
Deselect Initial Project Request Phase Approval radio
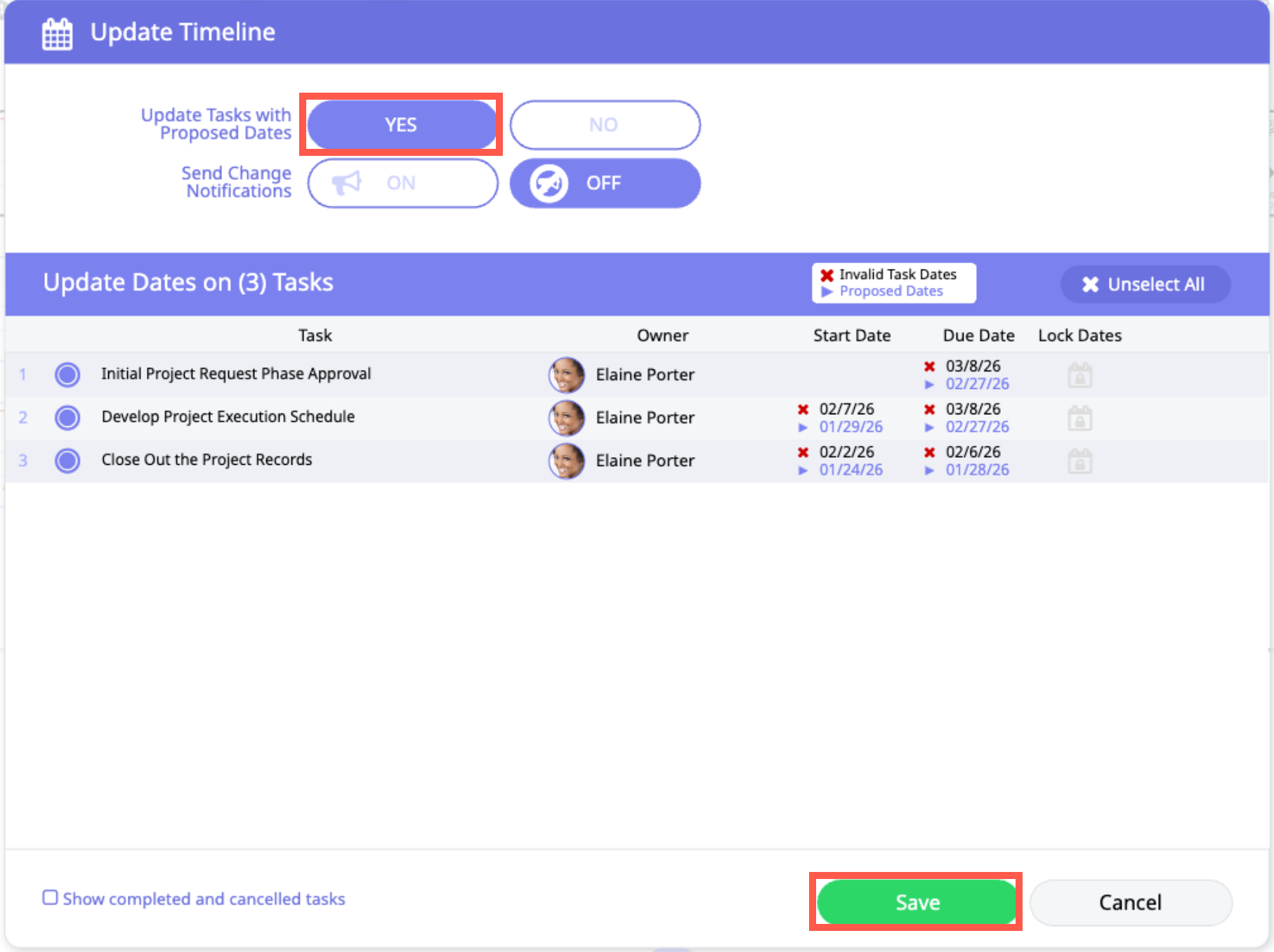coord(67,375)
